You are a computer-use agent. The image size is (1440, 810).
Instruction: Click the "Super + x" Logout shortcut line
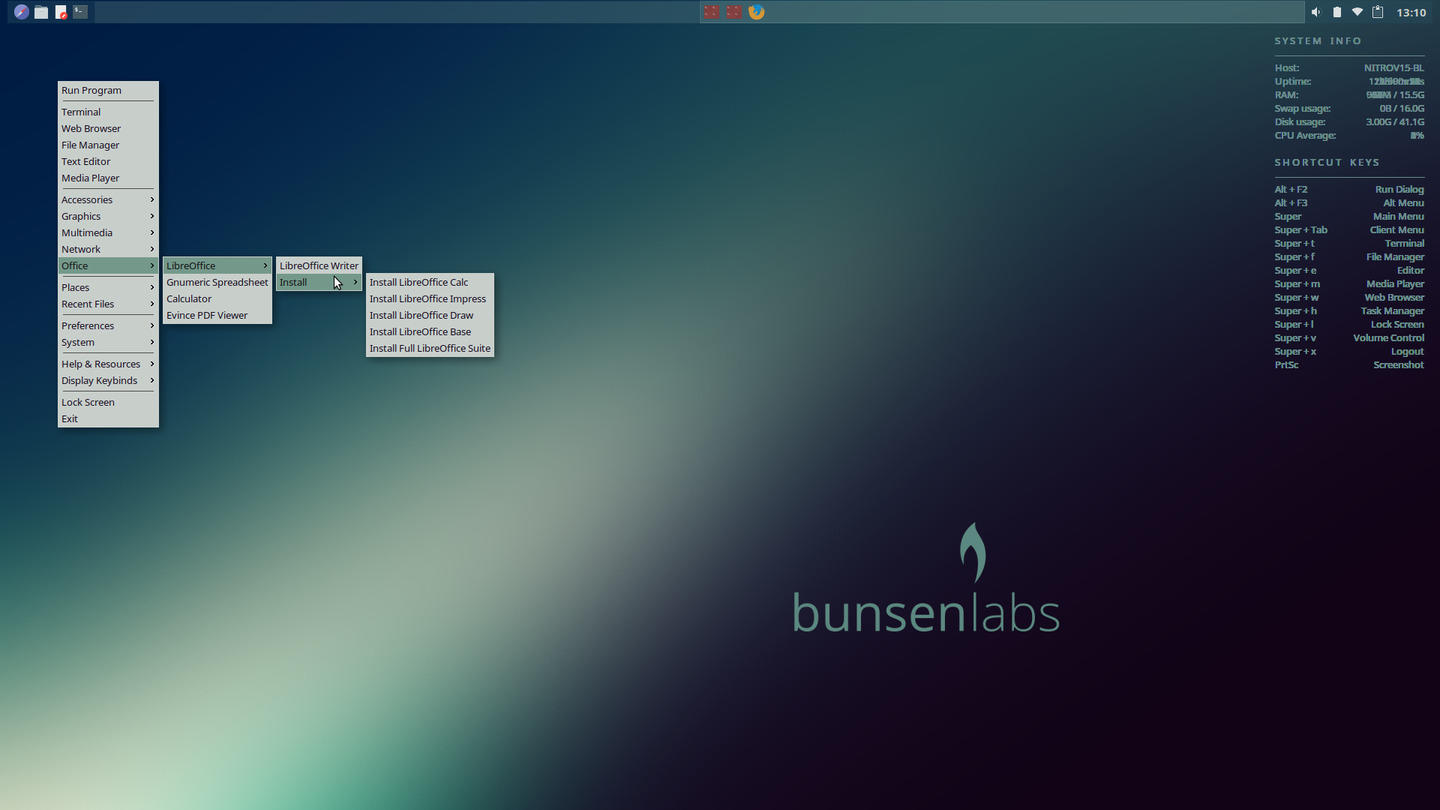point(1349,351)
